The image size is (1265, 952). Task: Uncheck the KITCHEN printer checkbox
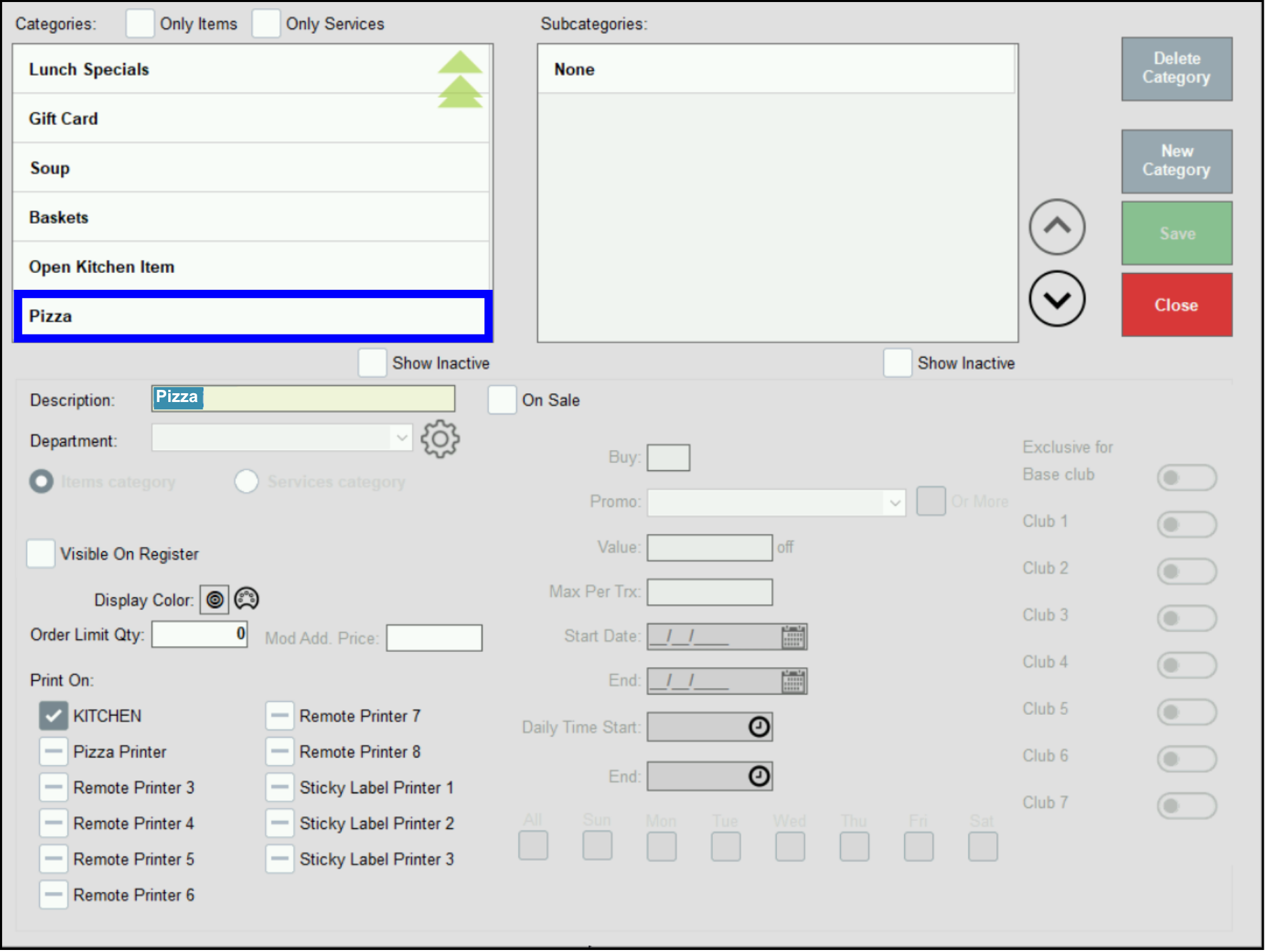[x=53, y=716]
